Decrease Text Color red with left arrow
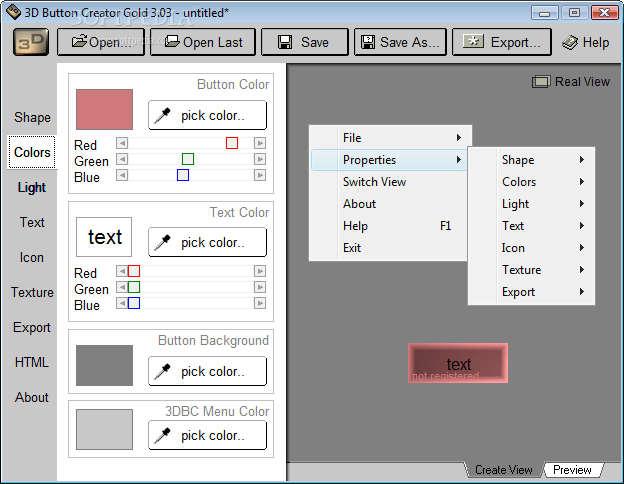624x484 pixels. pos(122,271)
